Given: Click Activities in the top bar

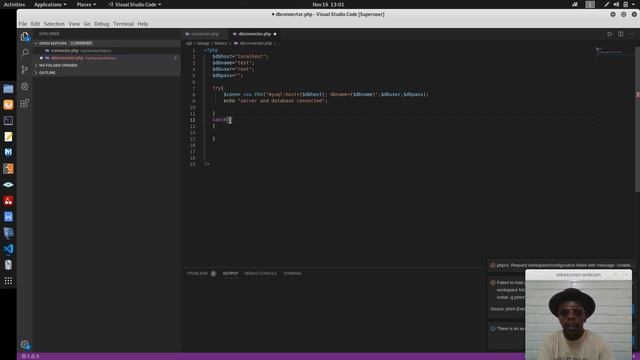Looking at the screenshot, I should 14,4.
